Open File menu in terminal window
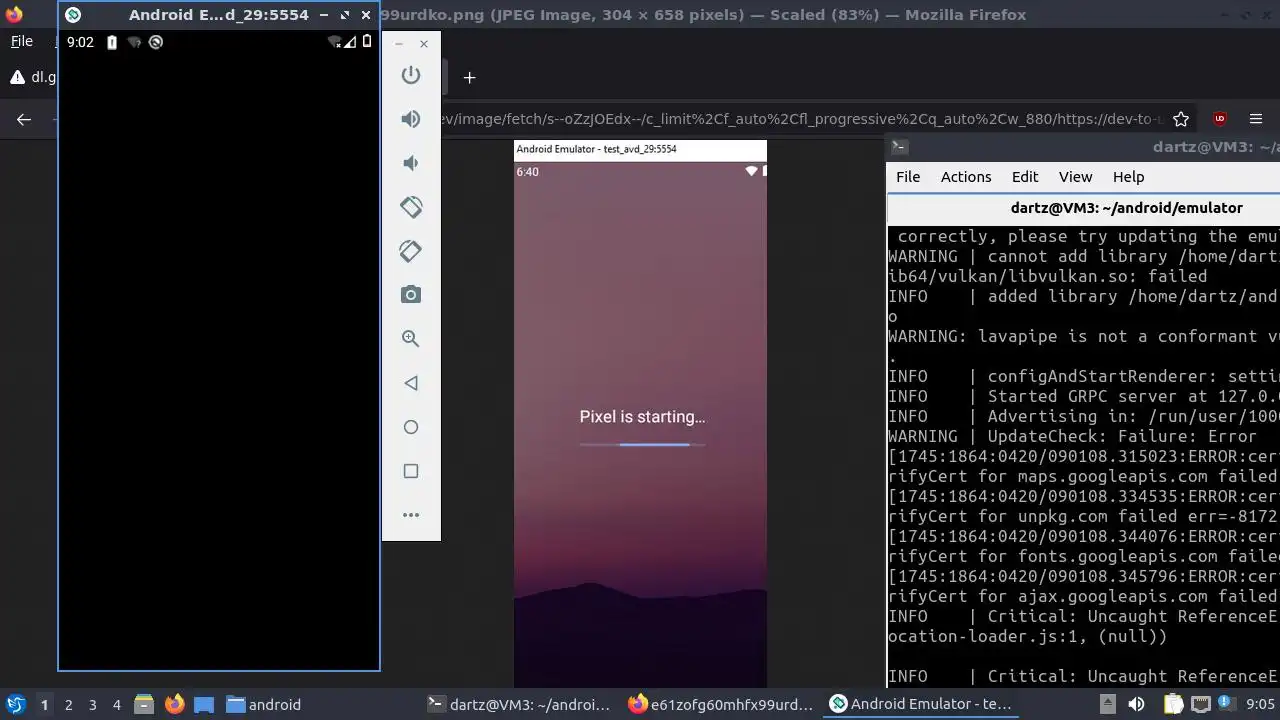 pyautogui.click(x=908, y=177)
